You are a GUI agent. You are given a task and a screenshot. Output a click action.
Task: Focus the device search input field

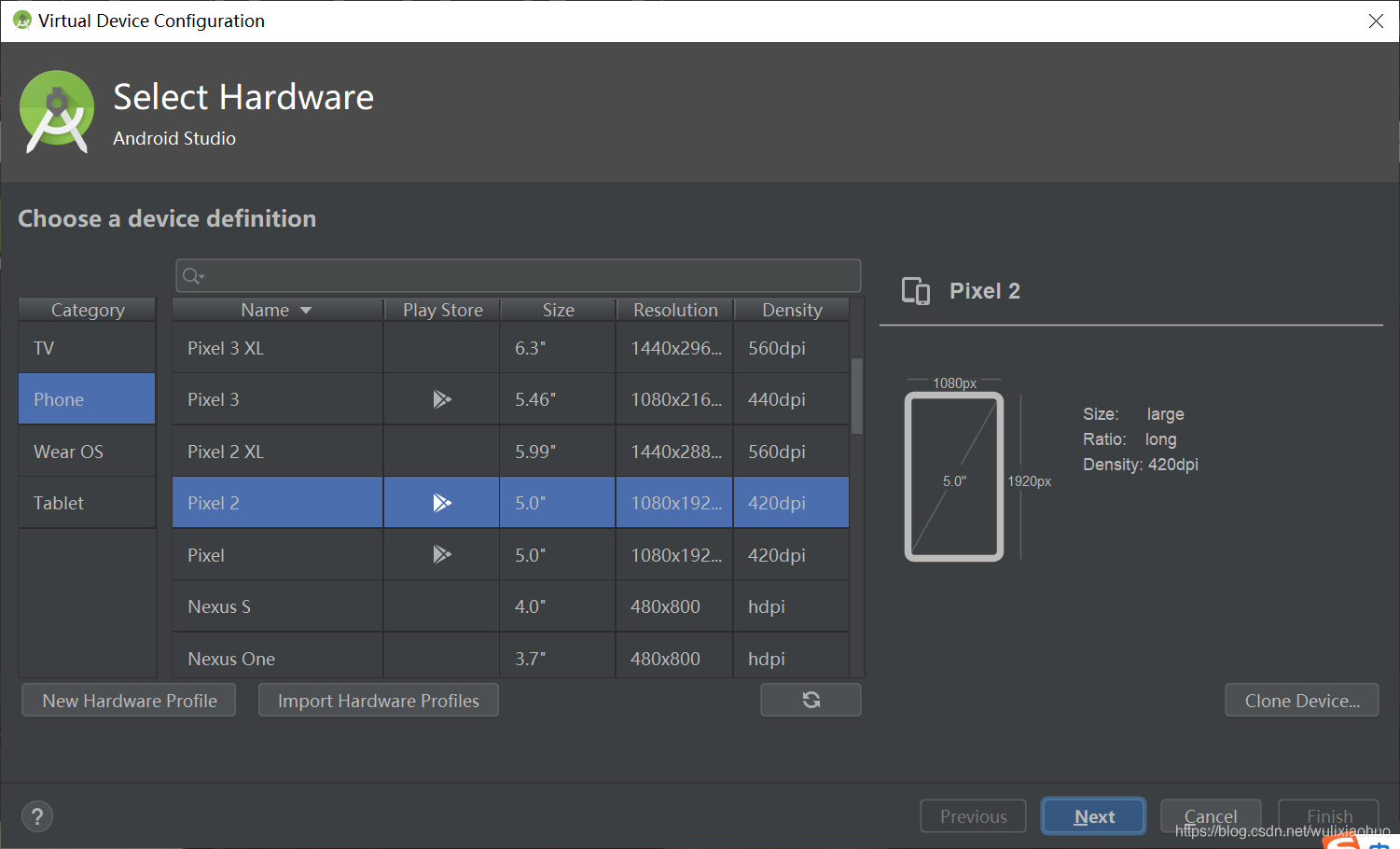518,276
